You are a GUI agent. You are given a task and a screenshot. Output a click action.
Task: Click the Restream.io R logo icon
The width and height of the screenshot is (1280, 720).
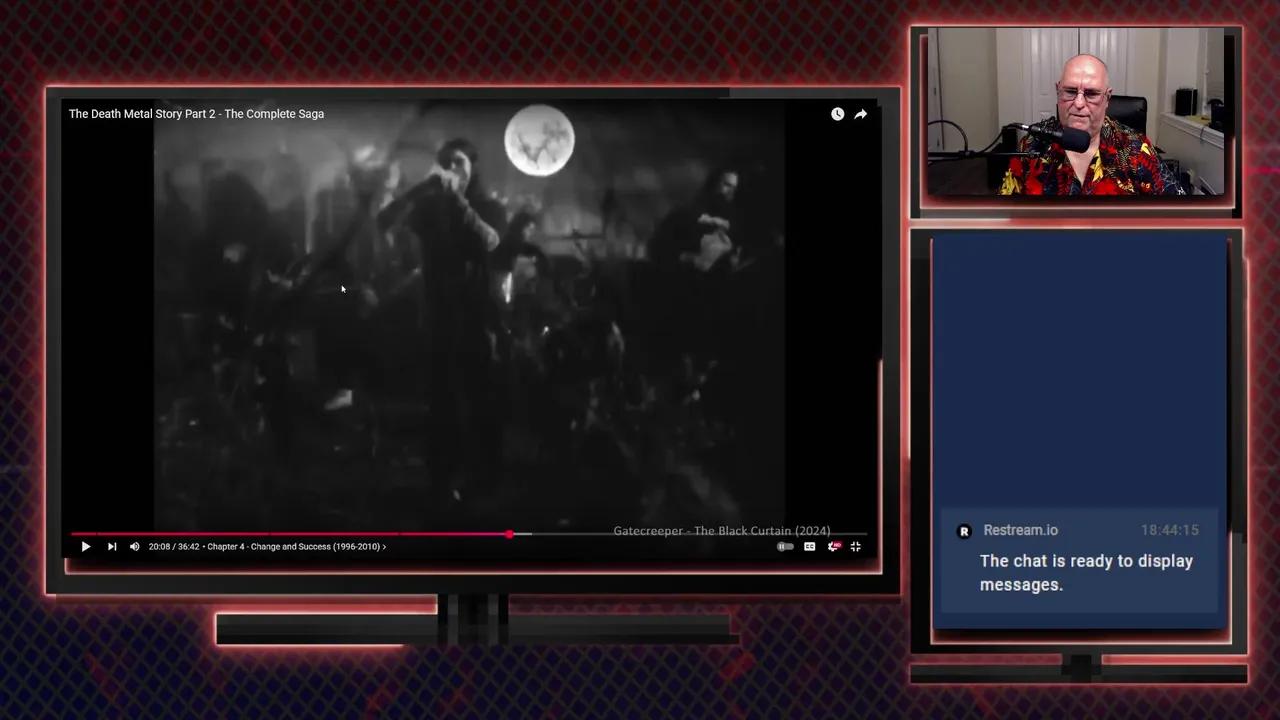pos(964,532)
